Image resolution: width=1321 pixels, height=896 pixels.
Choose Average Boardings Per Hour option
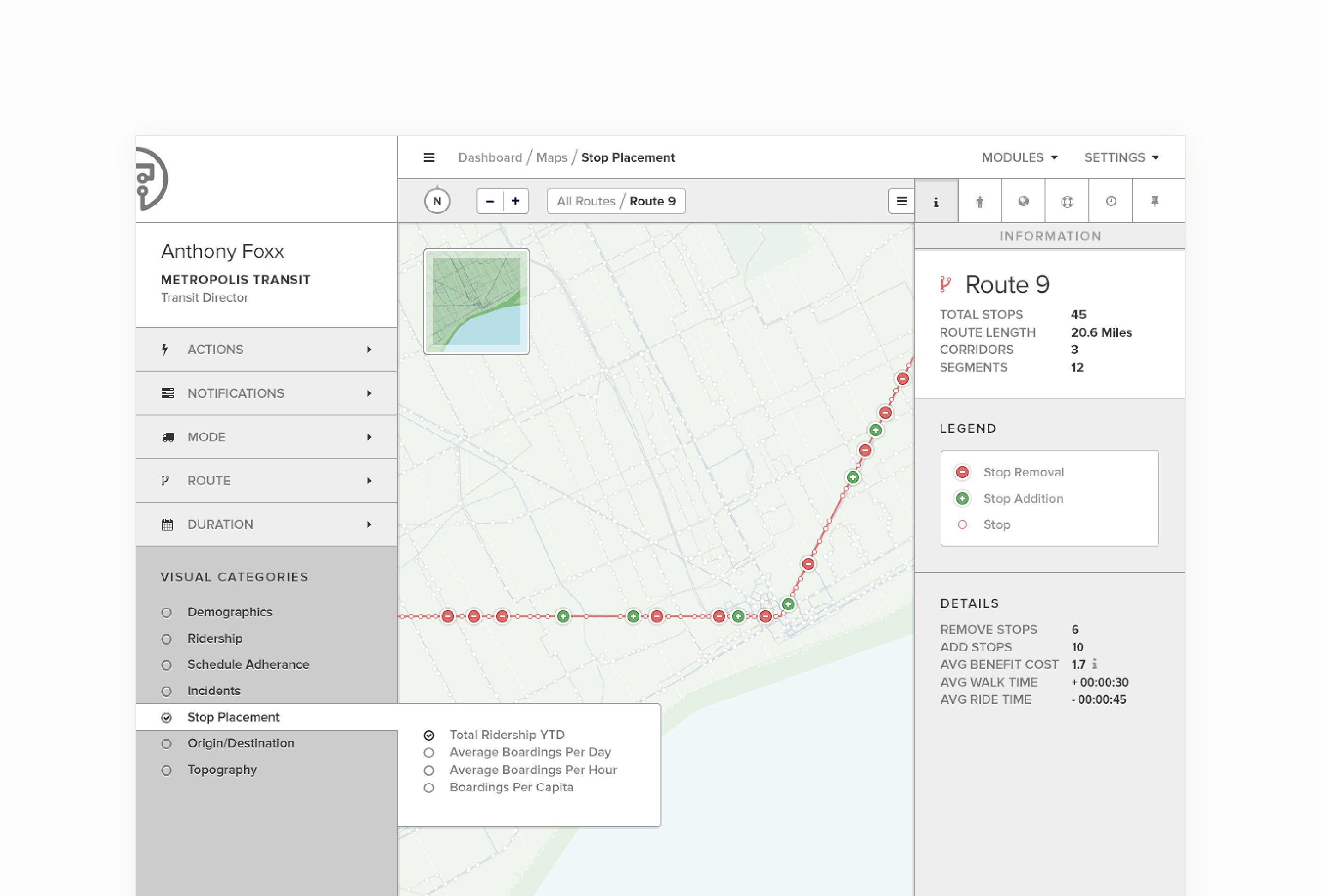click(x=520, y=770)
